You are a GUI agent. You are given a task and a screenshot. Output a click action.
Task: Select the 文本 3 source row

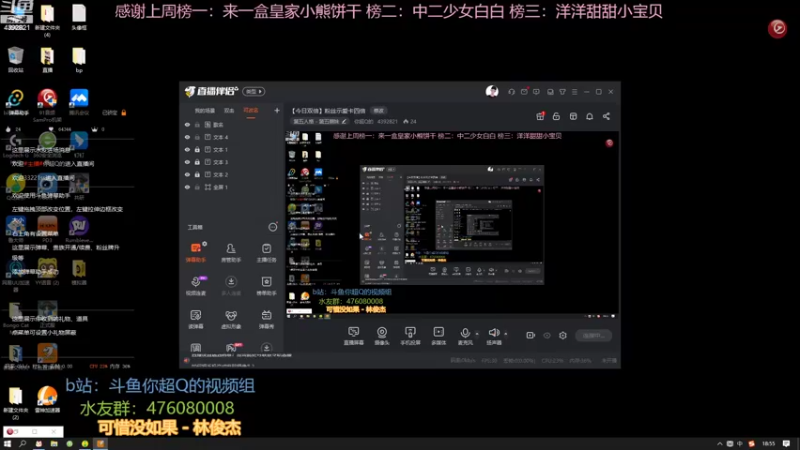pyautogui.click(x=231, y=162)
